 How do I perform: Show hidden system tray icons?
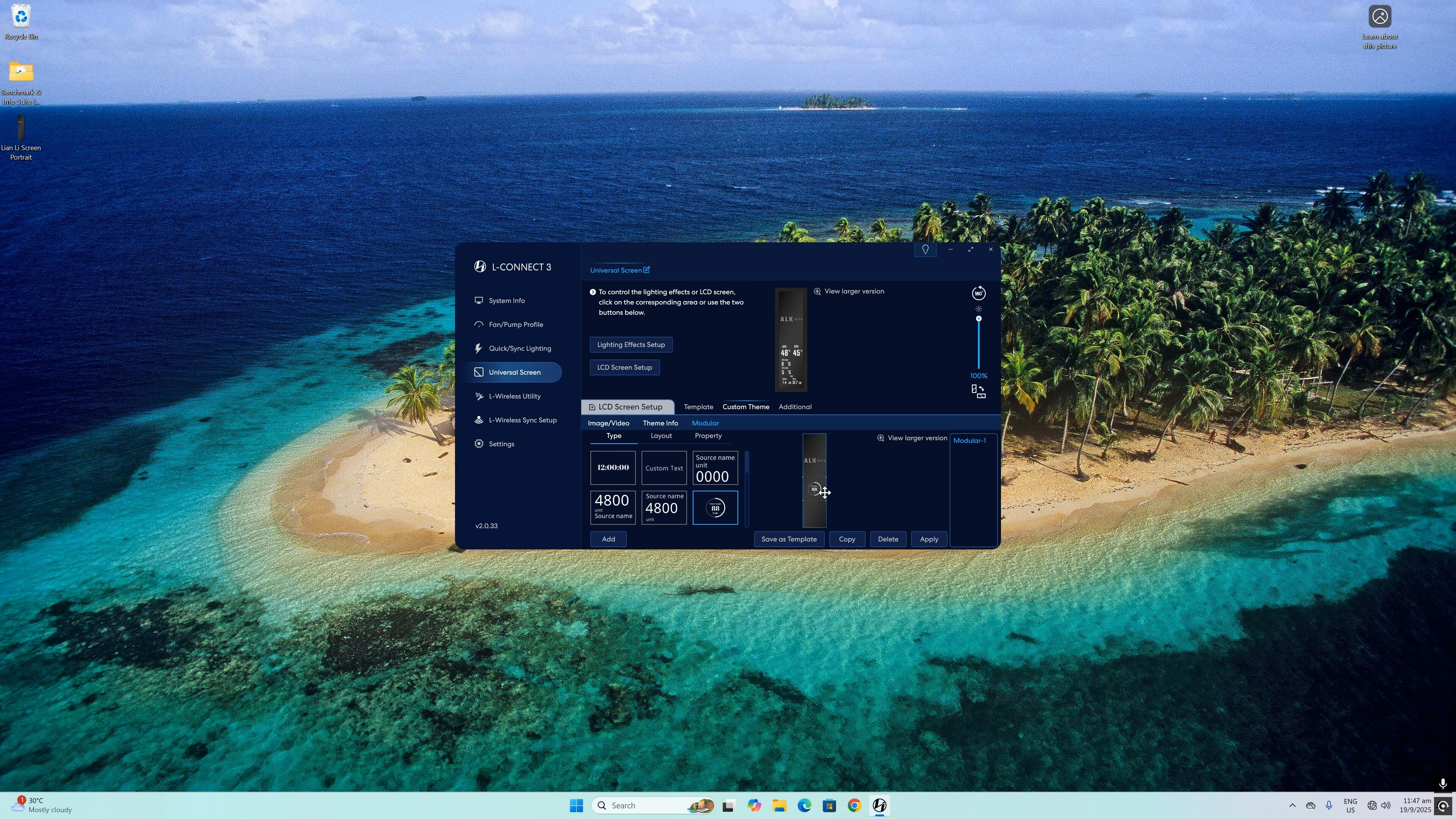coord(1292,805)
